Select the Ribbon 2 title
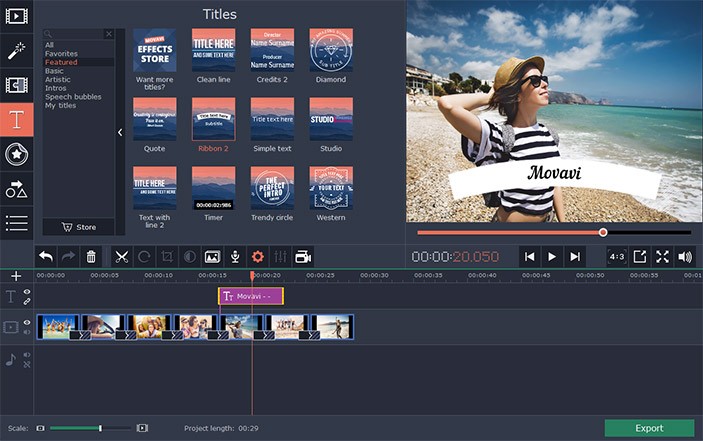This screenshot has width=703, height=441. 213,119
